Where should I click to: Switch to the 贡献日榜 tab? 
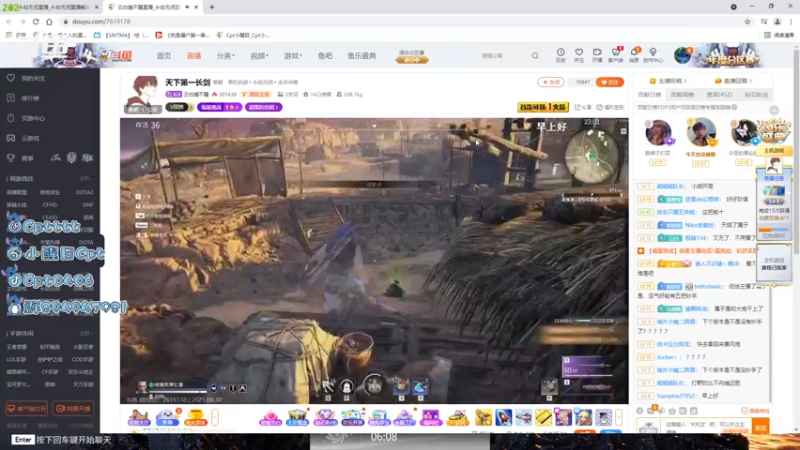coord(649,94)
